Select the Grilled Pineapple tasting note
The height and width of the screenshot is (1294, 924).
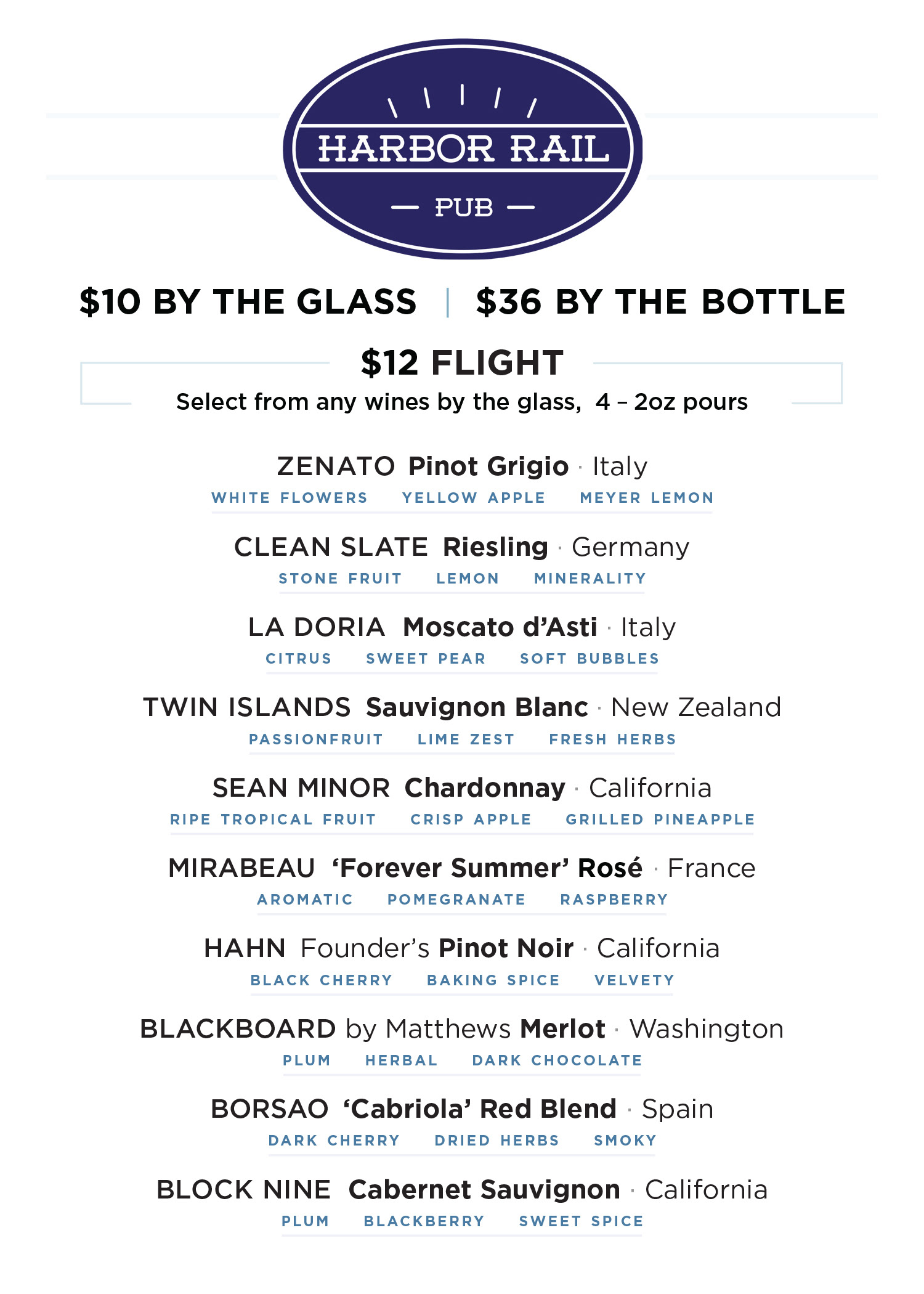(660, 820)
